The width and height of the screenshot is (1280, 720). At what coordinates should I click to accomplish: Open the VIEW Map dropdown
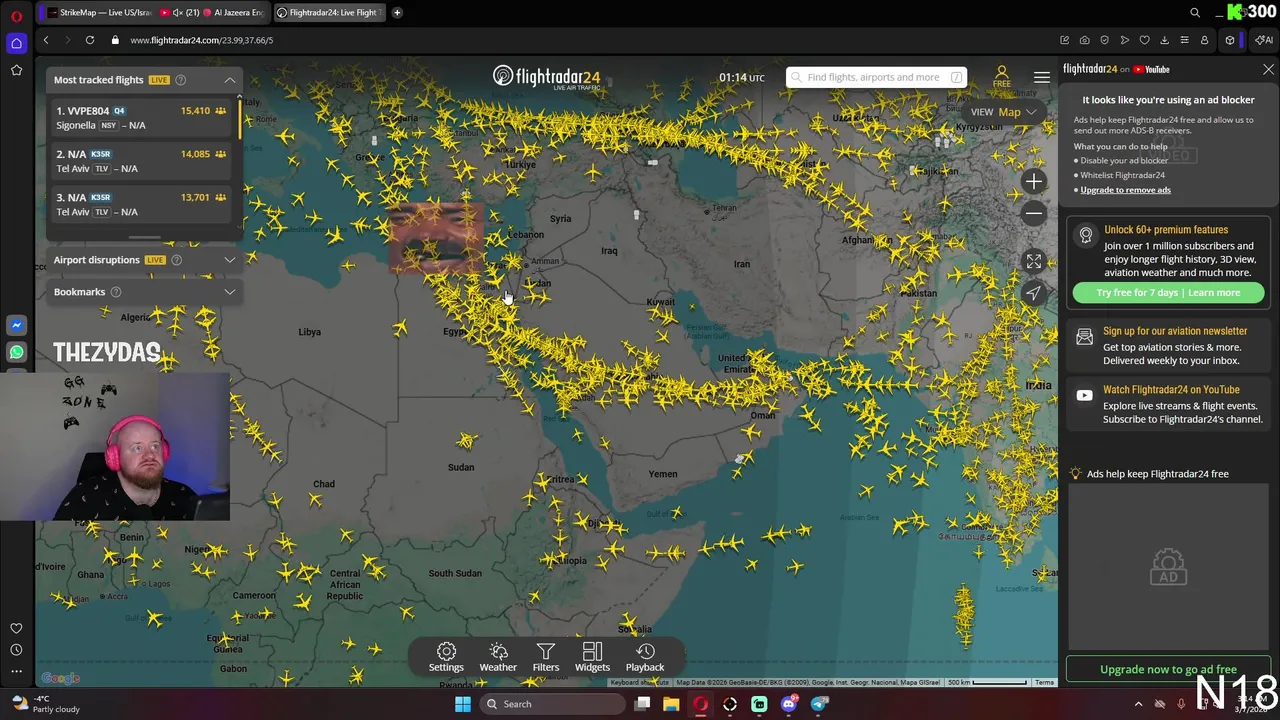[1003, 112]
